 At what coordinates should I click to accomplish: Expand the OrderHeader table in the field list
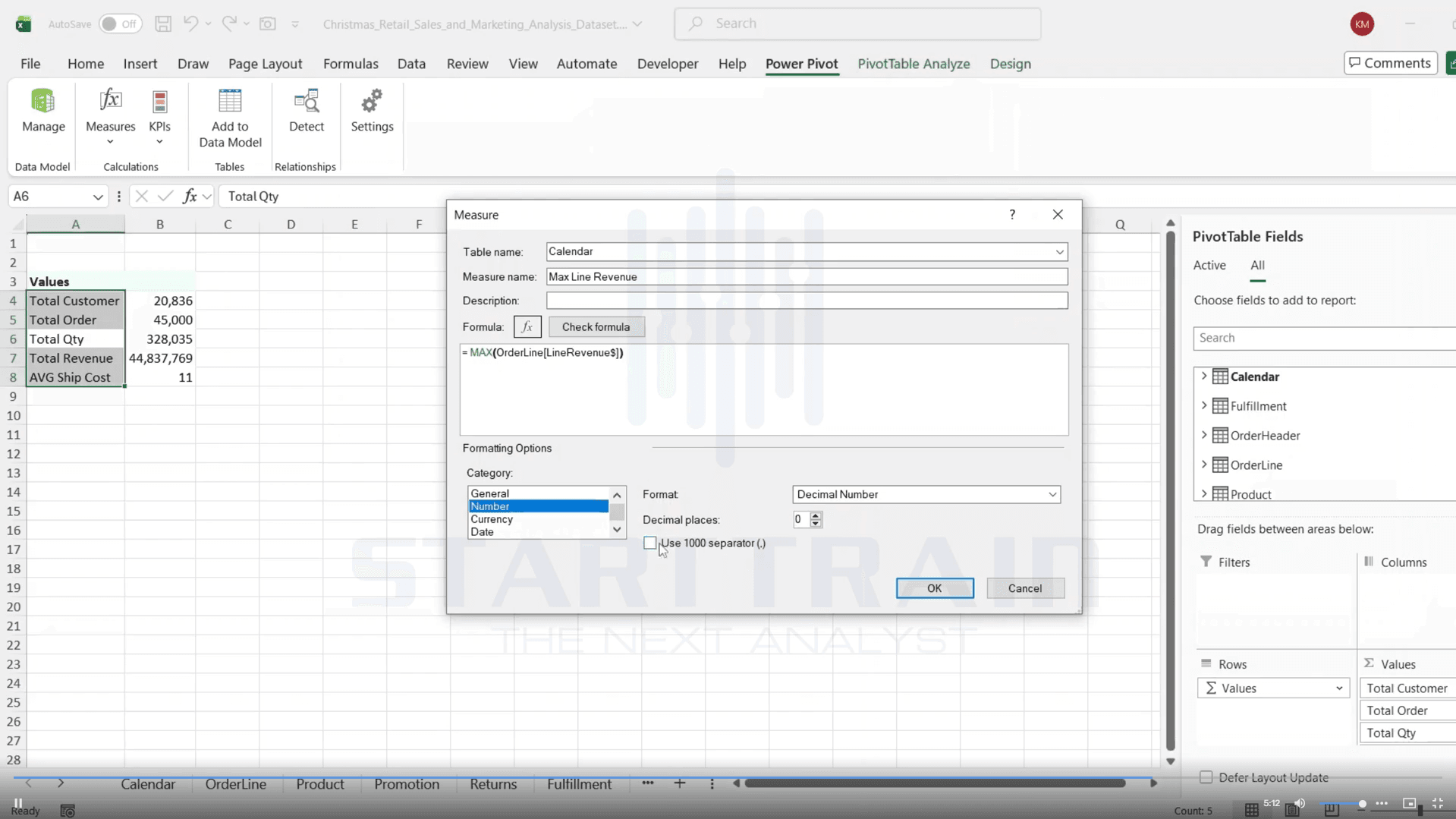(1204, 435)
